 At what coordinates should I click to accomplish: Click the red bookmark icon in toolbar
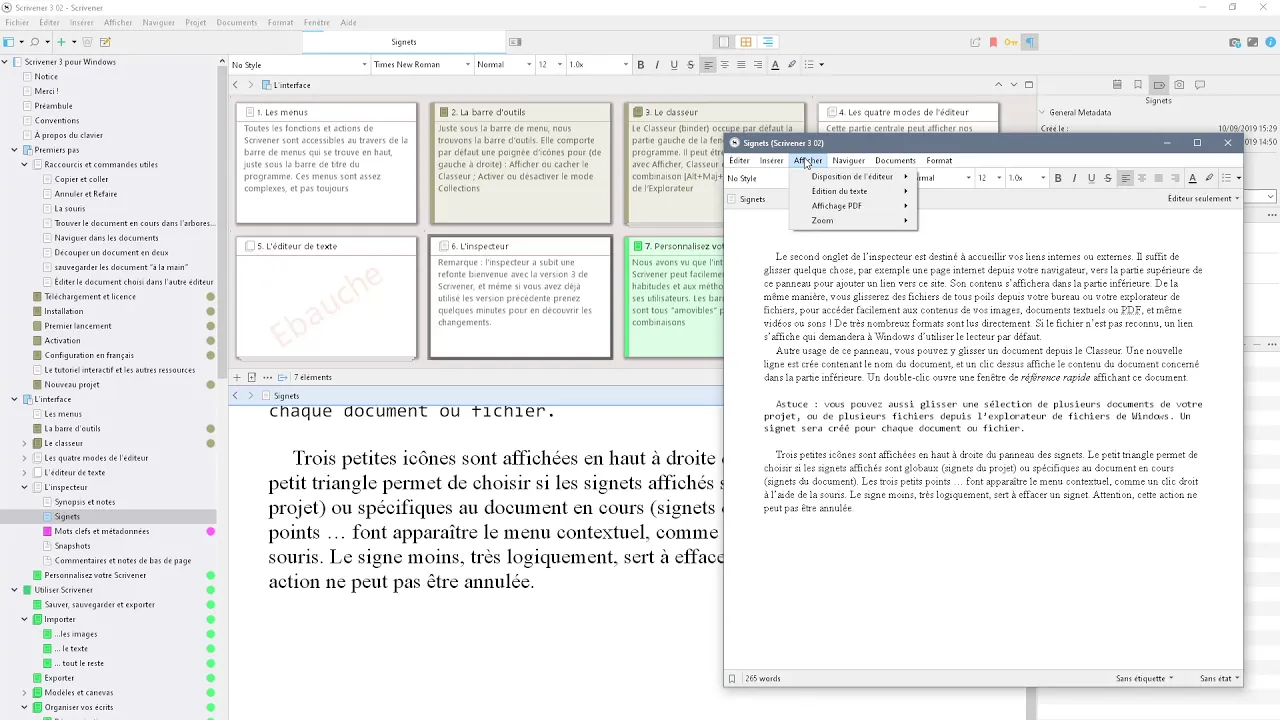coord(993,42)
